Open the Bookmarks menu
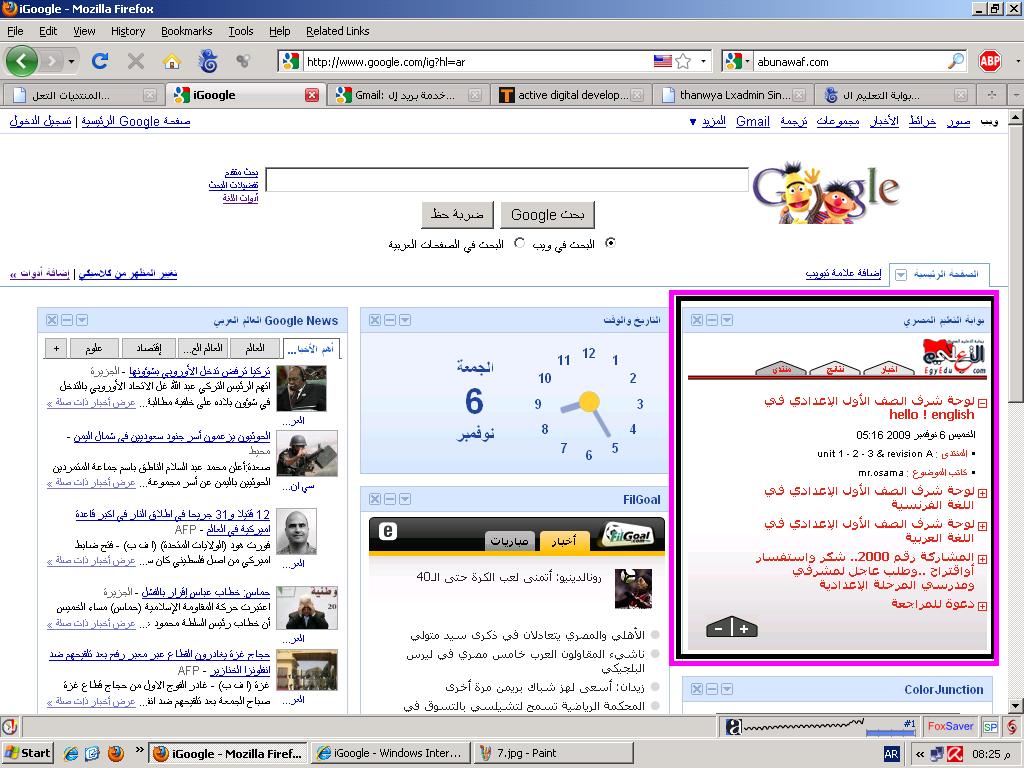This screenshot has width=1024, height=768. tap(187, 31)
